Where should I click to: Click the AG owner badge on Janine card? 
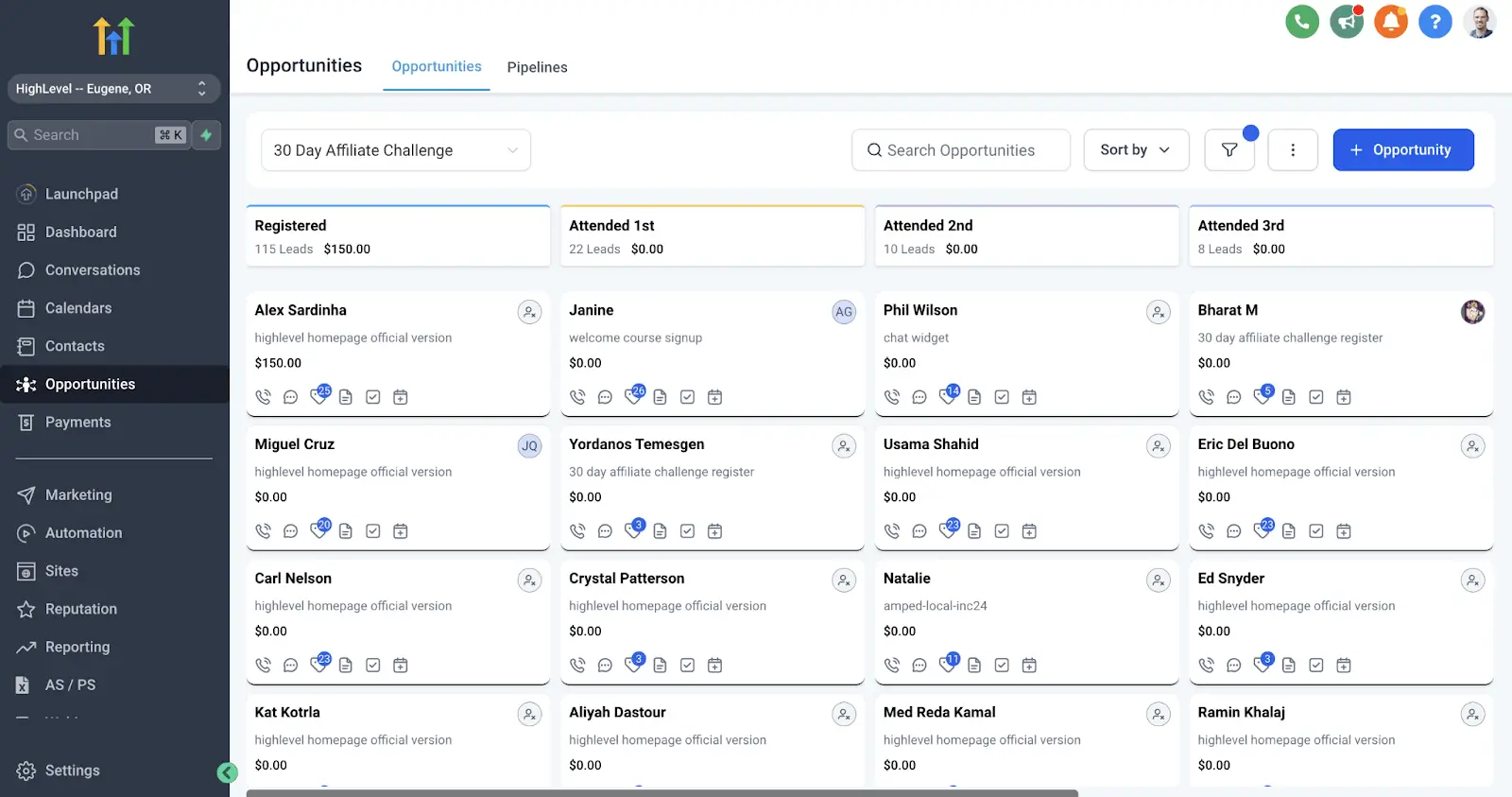(844, 312)
